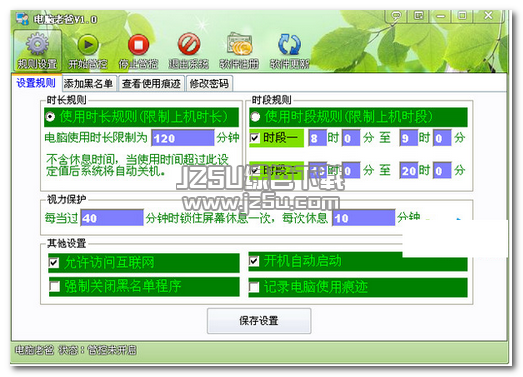This screenshot has height=377, width=523.
Task: Open the 查看使用痕迹 tab
Action: 151,83
